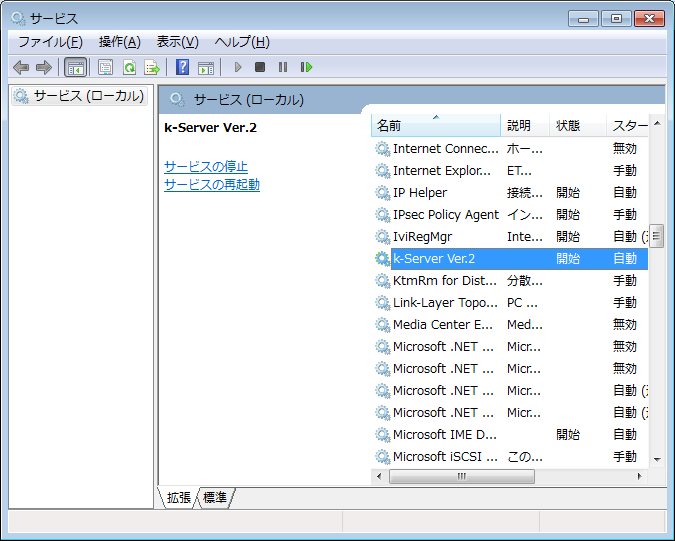
Task: Select the Internet Explor... service name
Action: click(x=442, y=171)
